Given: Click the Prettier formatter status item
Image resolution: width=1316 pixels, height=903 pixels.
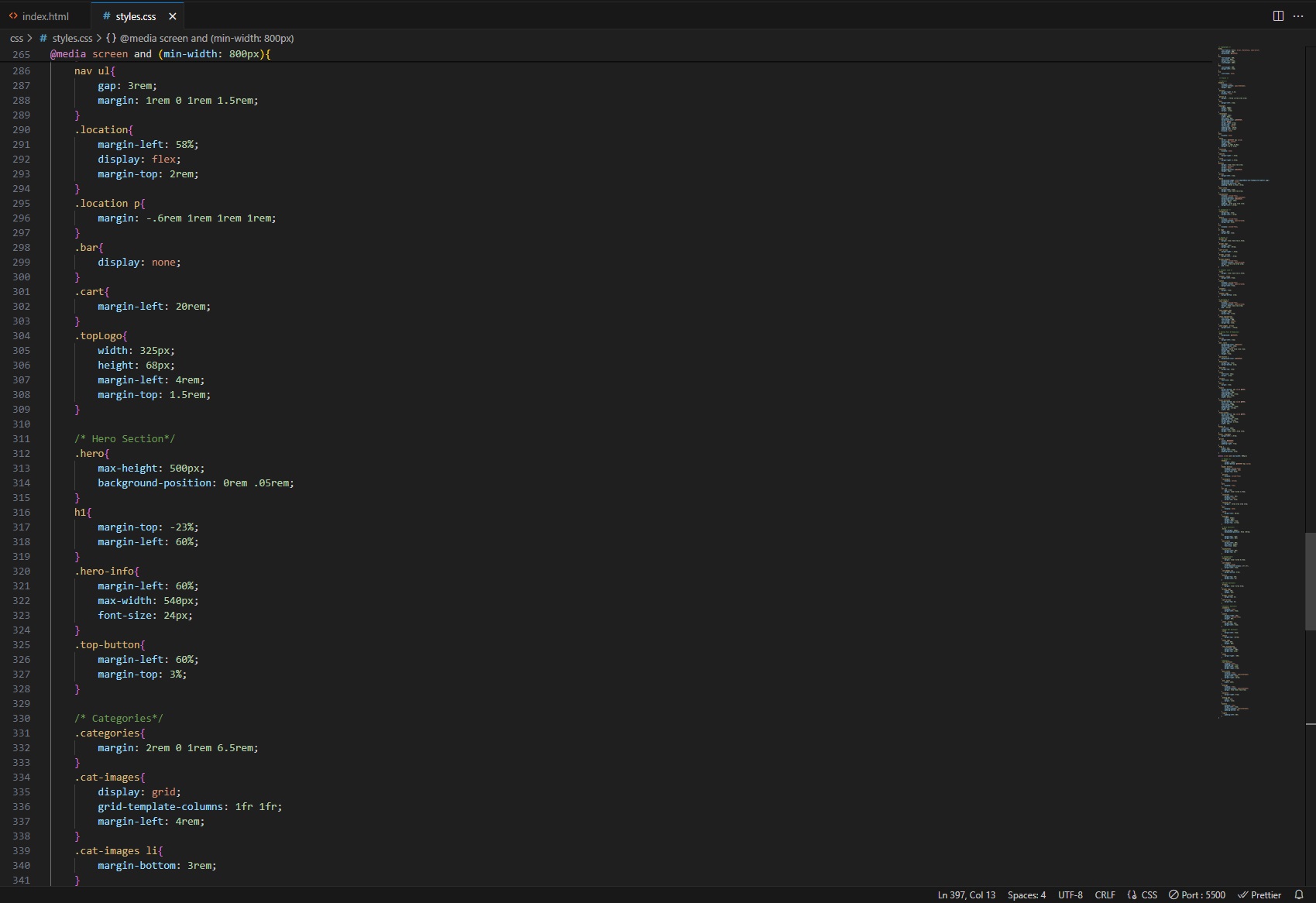Looking at the screenshot, I should click(x=1259, y=894).
